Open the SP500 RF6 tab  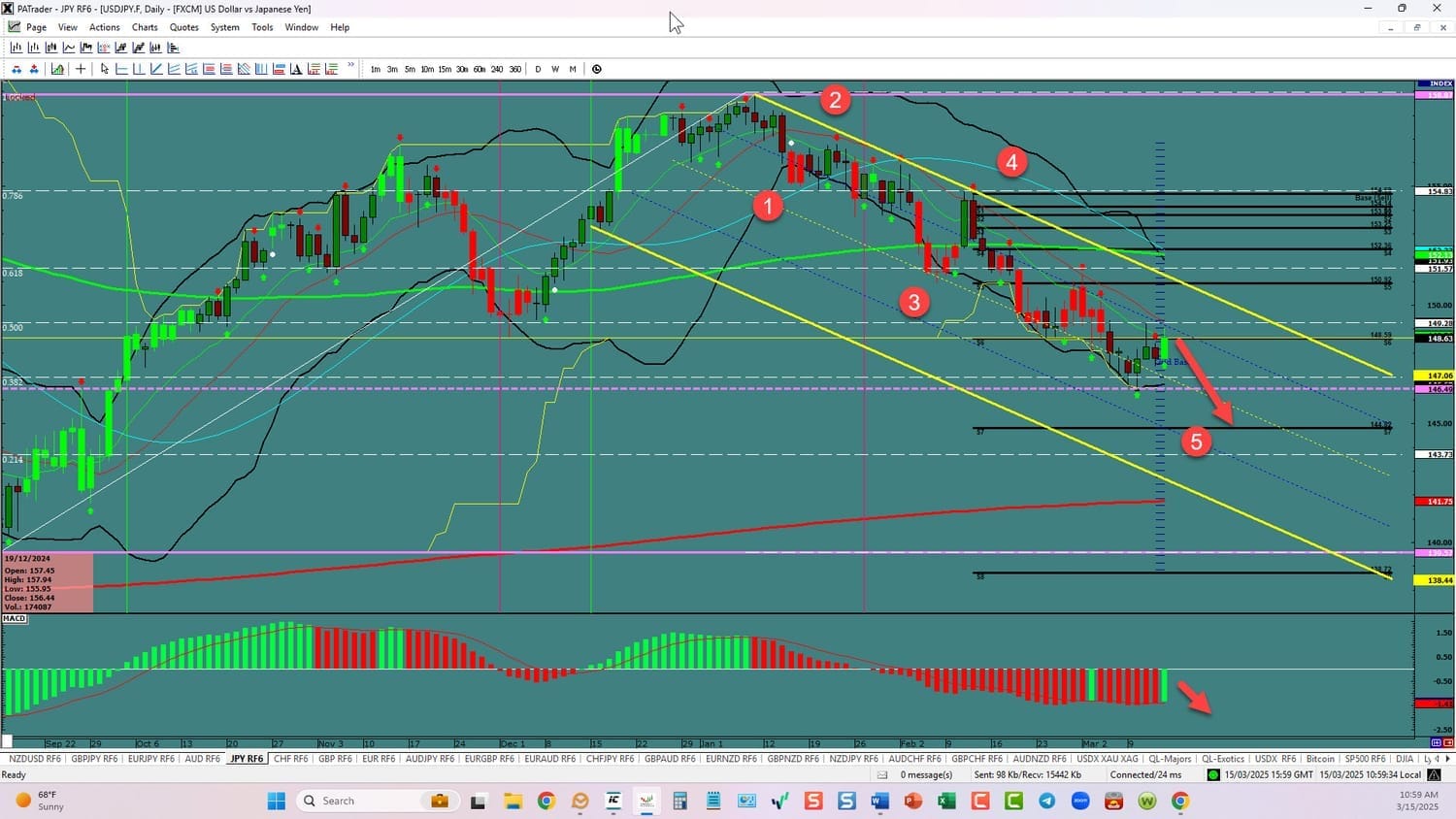(x=1365, y=759)
